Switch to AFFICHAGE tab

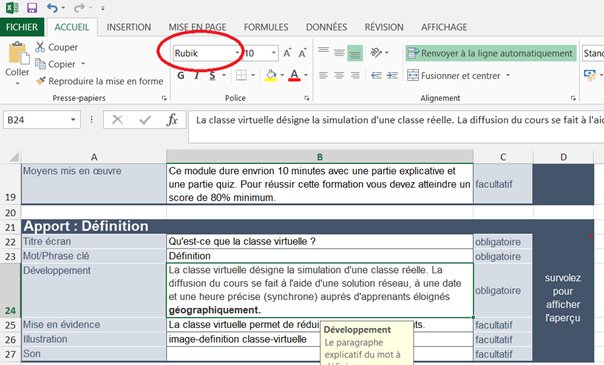click(444, 27)
